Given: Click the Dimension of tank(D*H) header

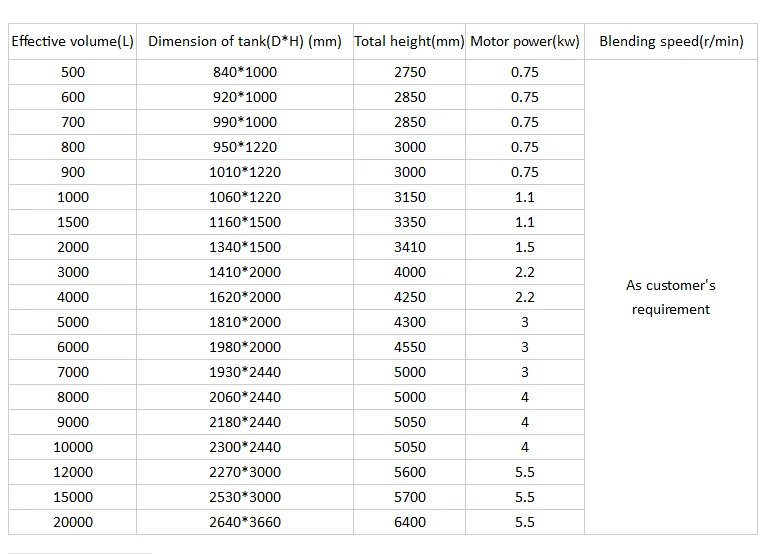Looking at the screenshot, I should (245, 42).
